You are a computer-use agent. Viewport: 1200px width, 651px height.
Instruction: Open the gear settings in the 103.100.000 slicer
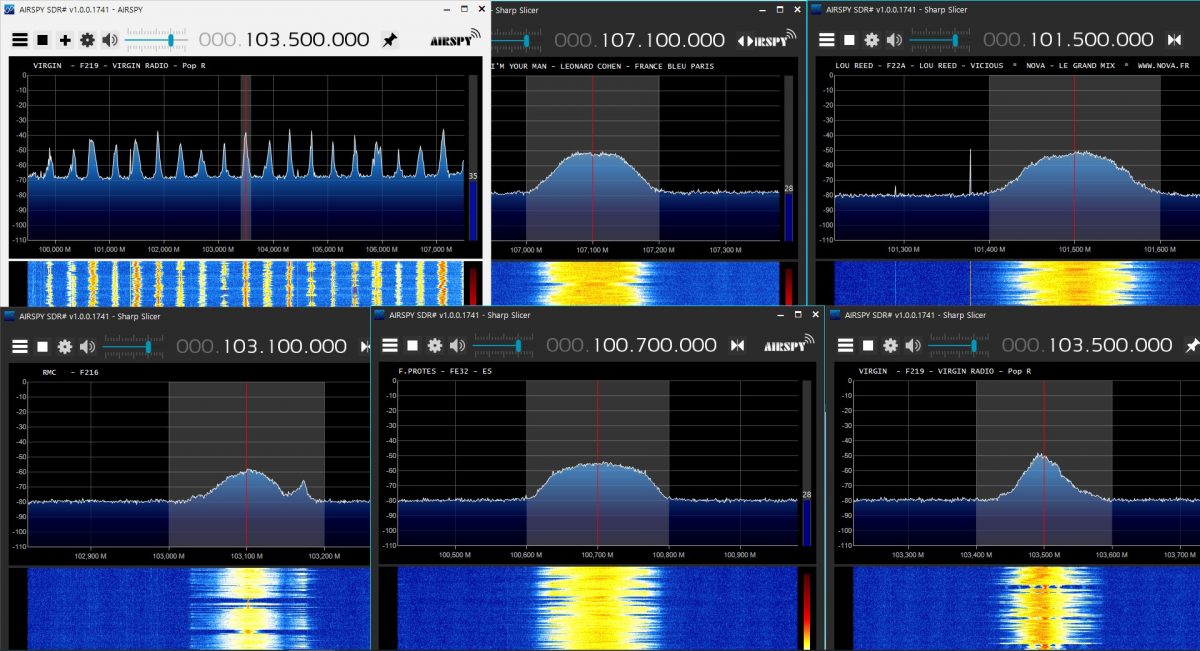pyautogui.click(x=65, y=346)
